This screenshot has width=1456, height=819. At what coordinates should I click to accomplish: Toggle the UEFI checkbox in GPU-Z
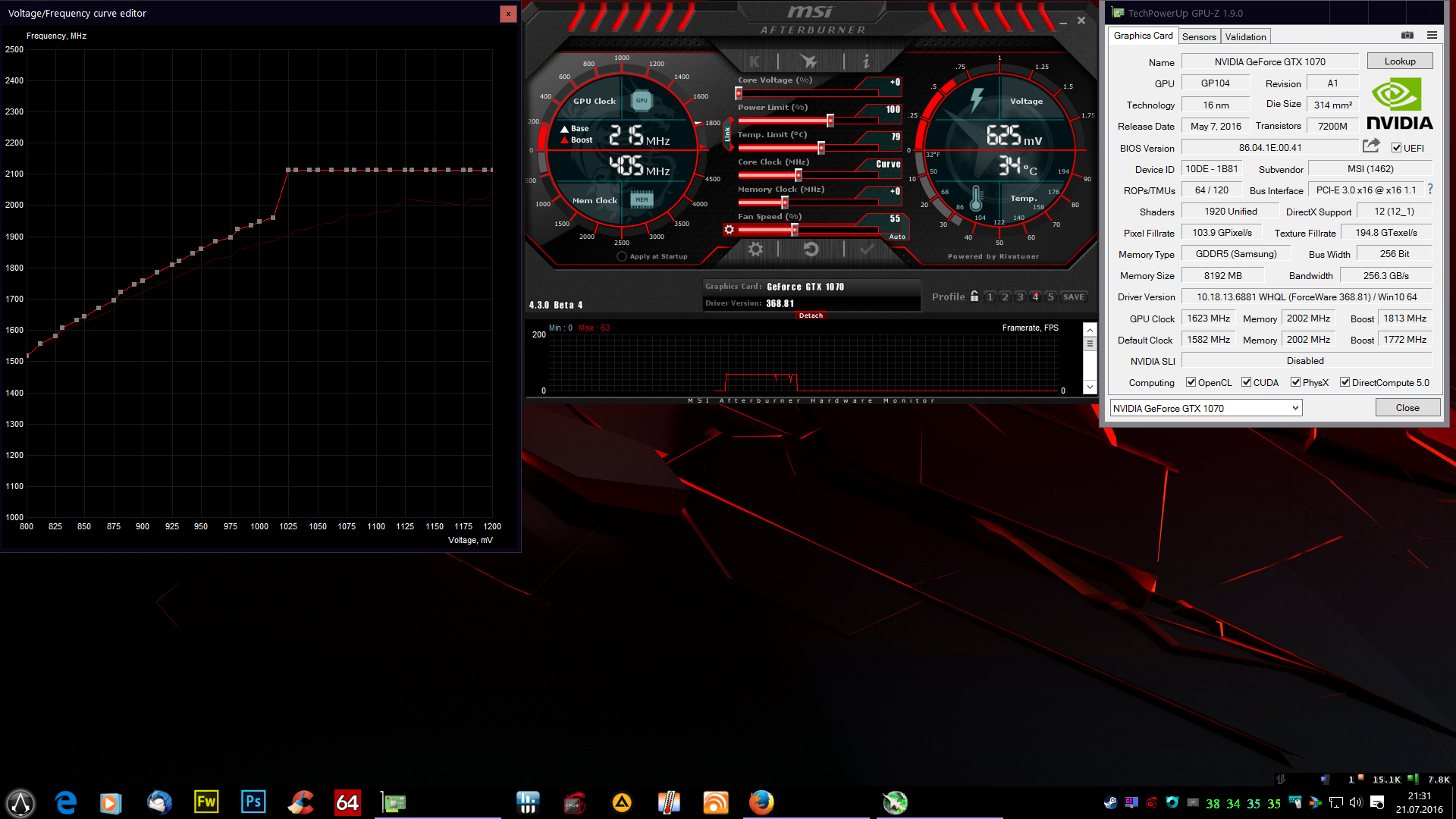[x=1396, y=148]
